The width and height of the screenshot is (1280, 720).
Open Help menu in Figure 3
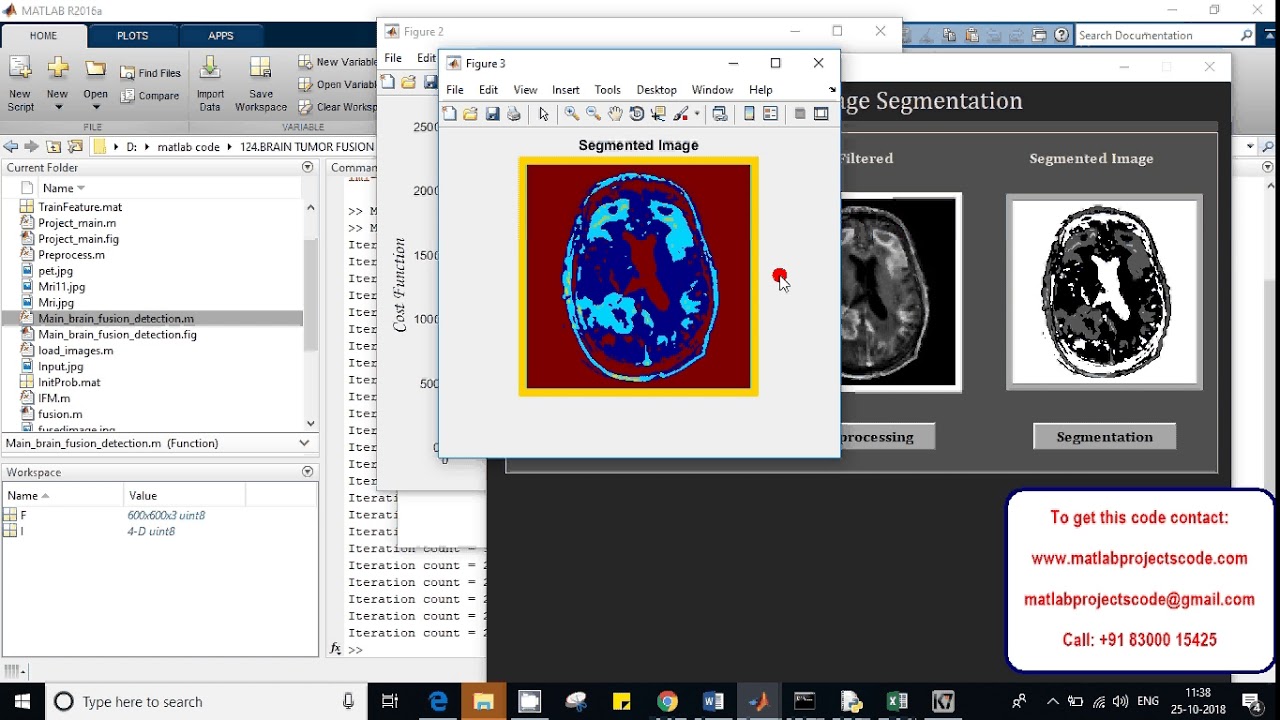tap(761, 90)
